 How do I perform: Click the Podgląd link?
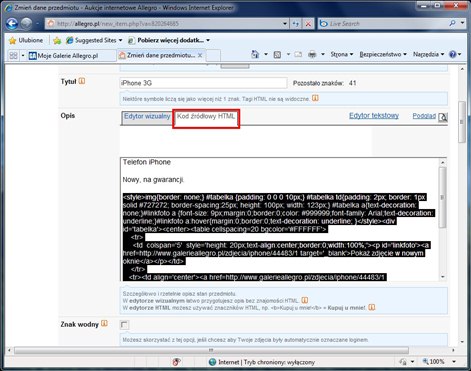424,116
